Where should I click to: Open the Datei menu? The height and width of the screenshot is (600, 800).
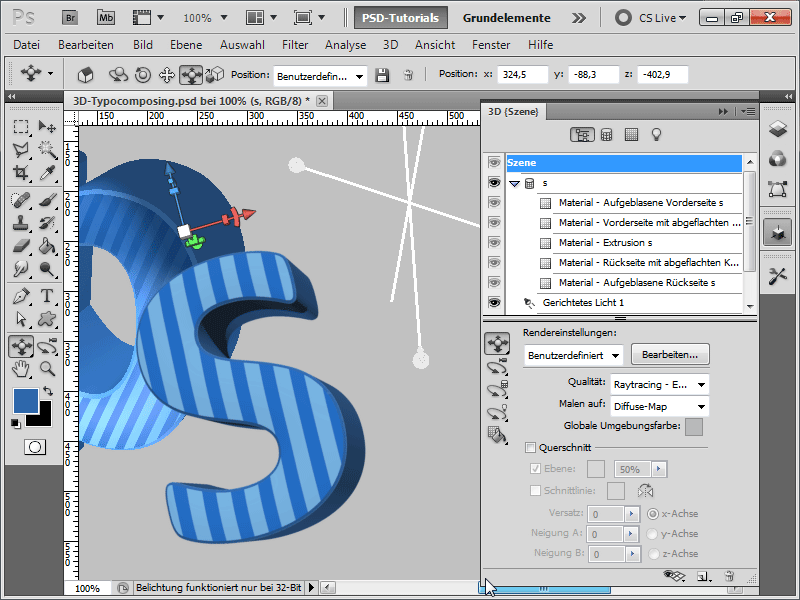27,45
